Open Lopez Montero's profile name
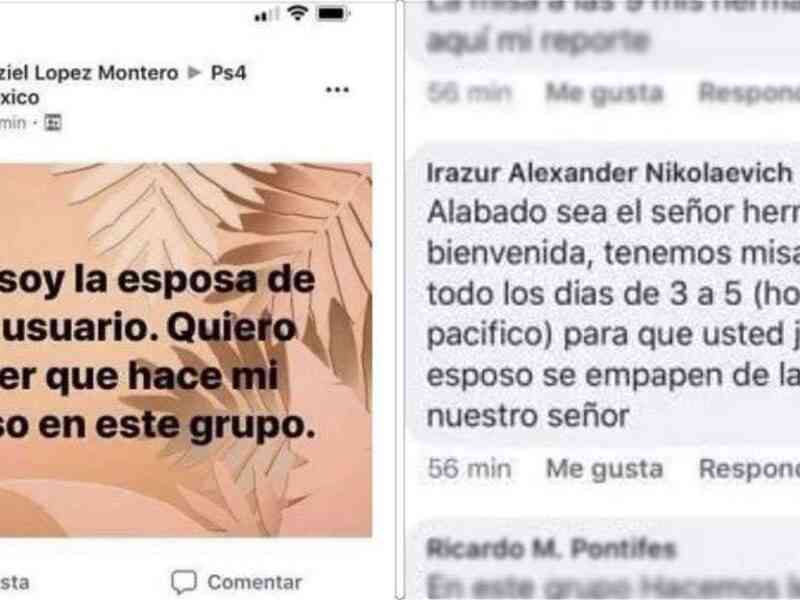 pos(89,73)
